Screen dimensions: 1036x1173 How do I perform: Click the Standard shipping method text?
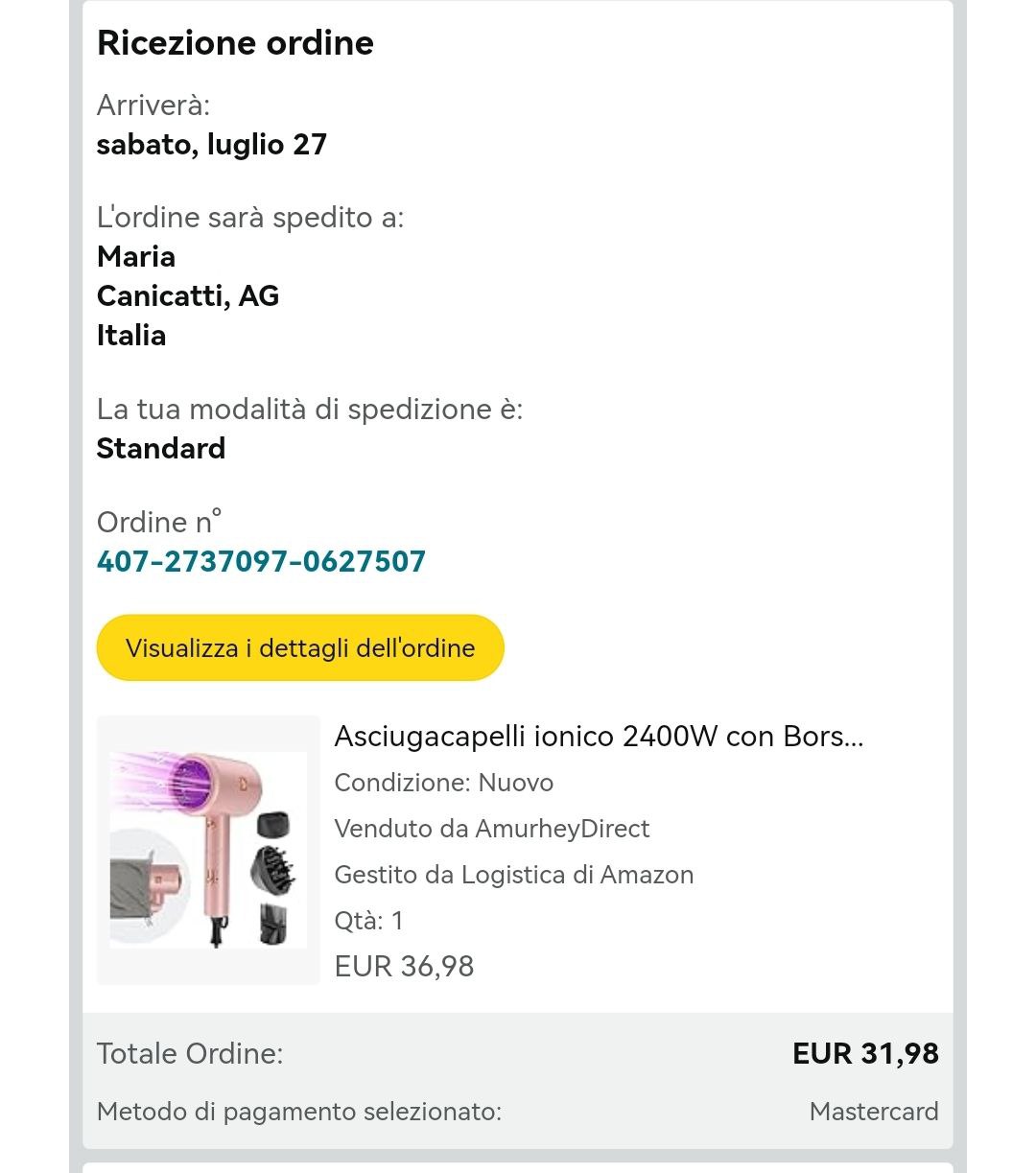[x=161, y=449]
